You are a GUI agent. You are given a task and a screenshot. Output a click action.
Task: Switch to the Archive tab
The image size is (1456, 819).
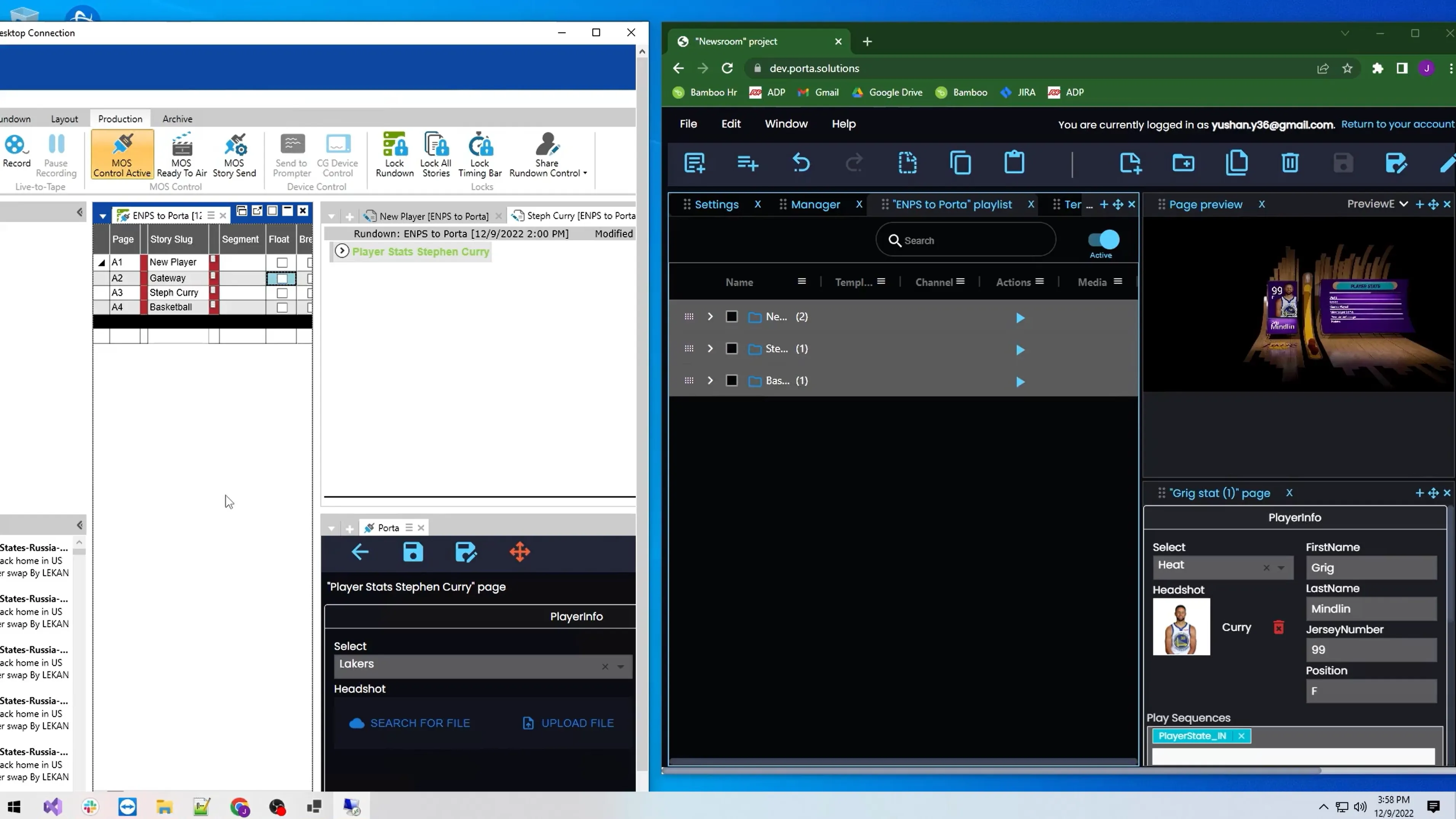[x=177, y=119]
